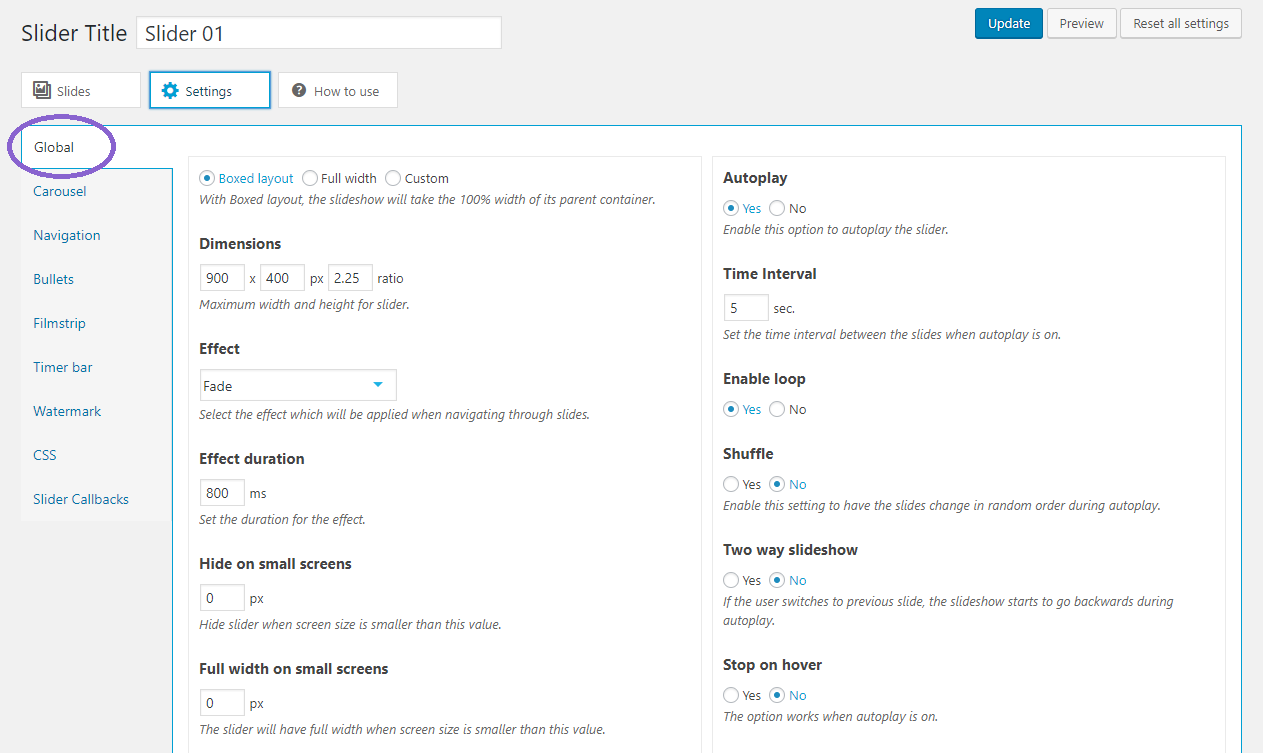Click Full width on small screens field
1263x753 pixels.
pyautogui.click(x=222, y=703)
